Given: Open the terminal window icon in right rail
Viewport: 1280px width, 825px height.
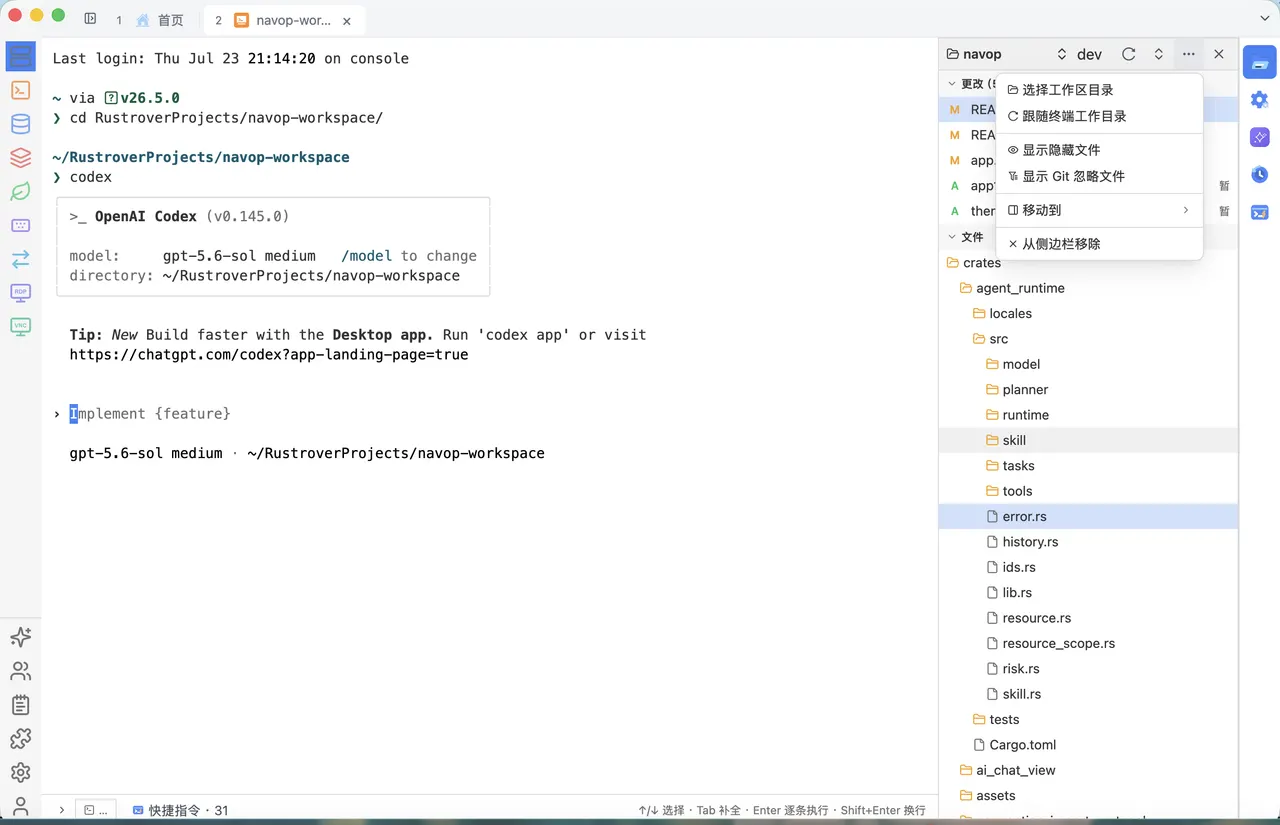Looking at the screenshot, I should tap(1260, 212).
